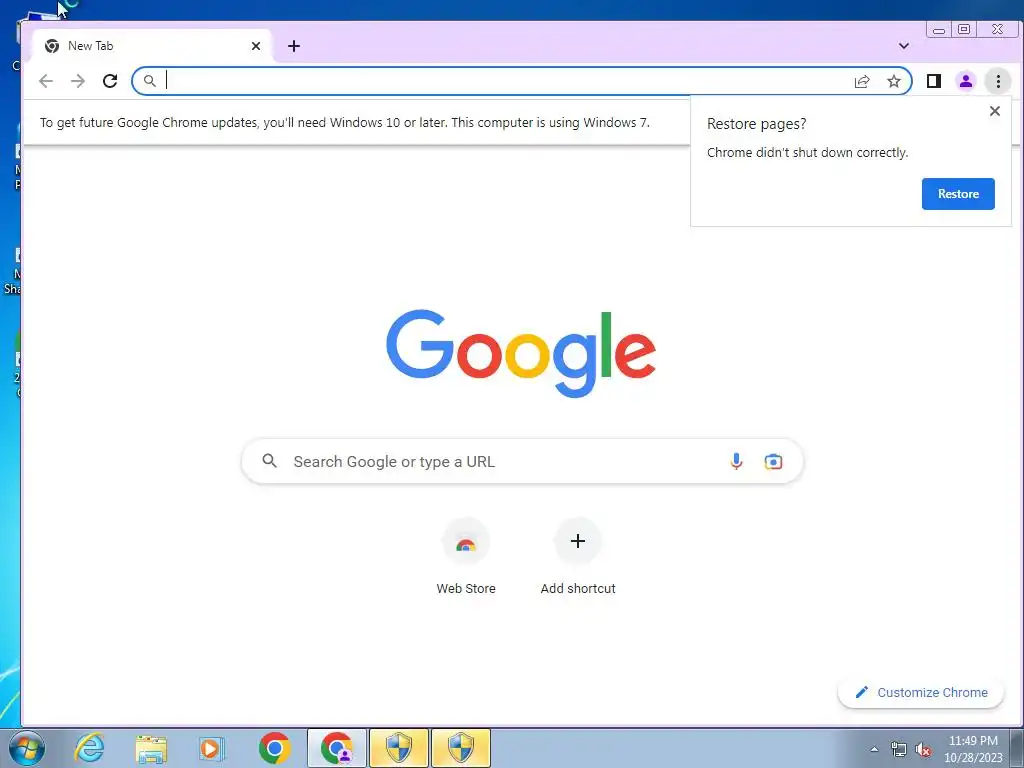Click the magnifier icon in Google search box
This screenshot has height=768, width=1024.
[270, 461]
